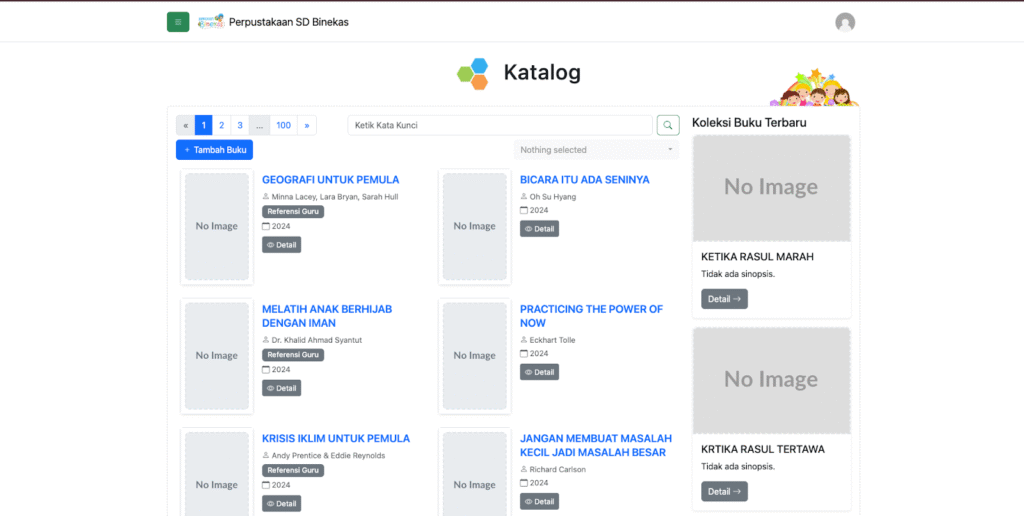Viewport: 1024px width, 516px height.
Task: View details of Bicara Itu Ada Seninya
Action: click(539, 228)
